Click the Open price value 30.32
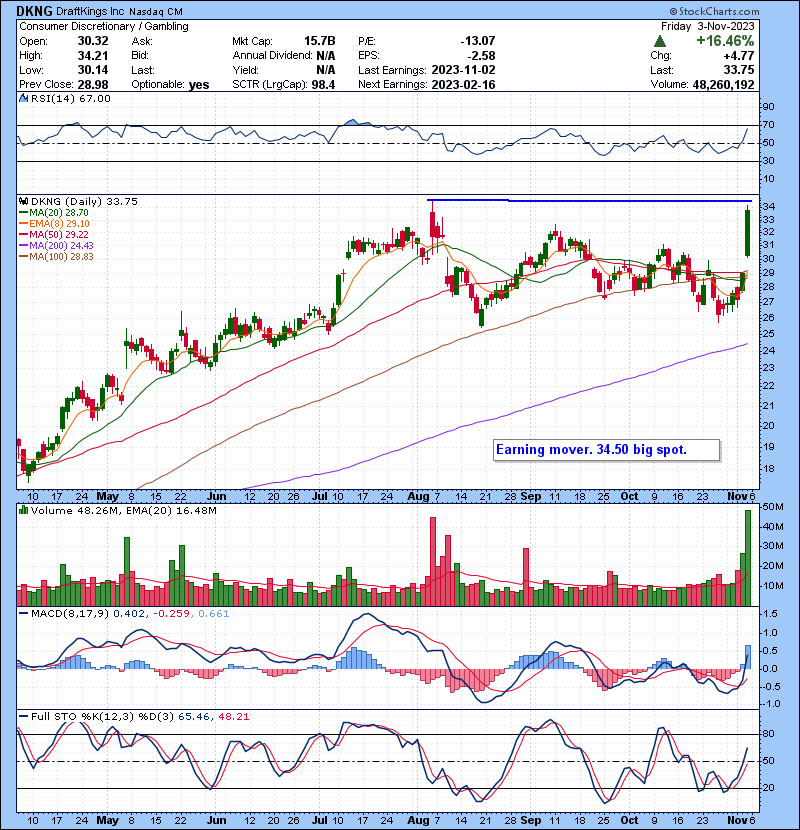This screenshot has width=800, height=830. (93, 41)
